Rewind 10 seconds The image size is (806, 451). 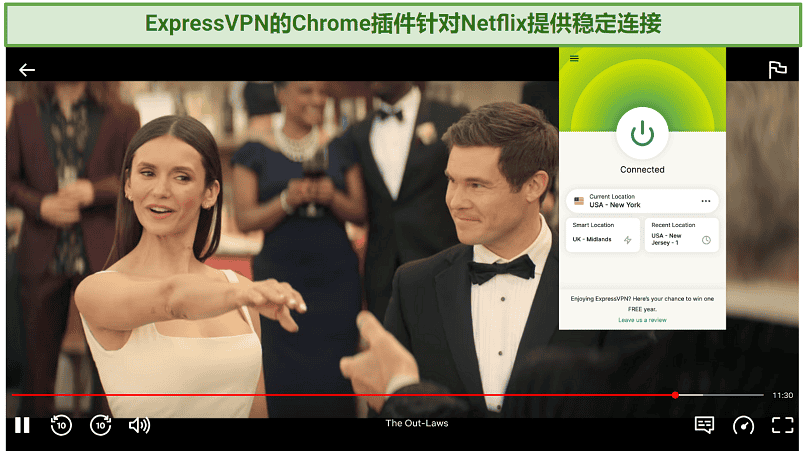[x=61, y=425]
